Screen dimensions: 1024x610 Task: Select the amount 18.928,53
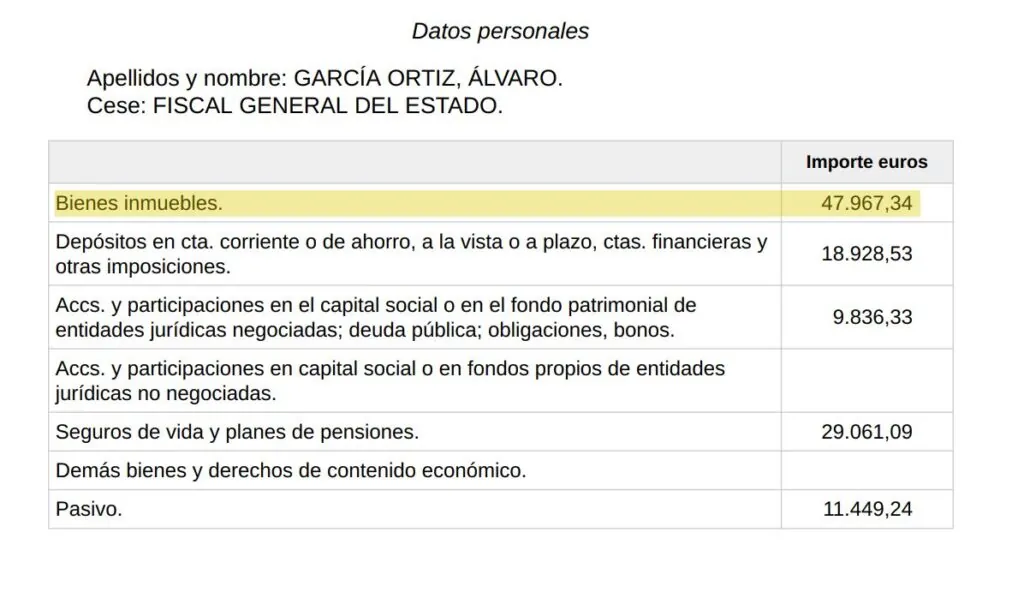[x=866, y=253]
